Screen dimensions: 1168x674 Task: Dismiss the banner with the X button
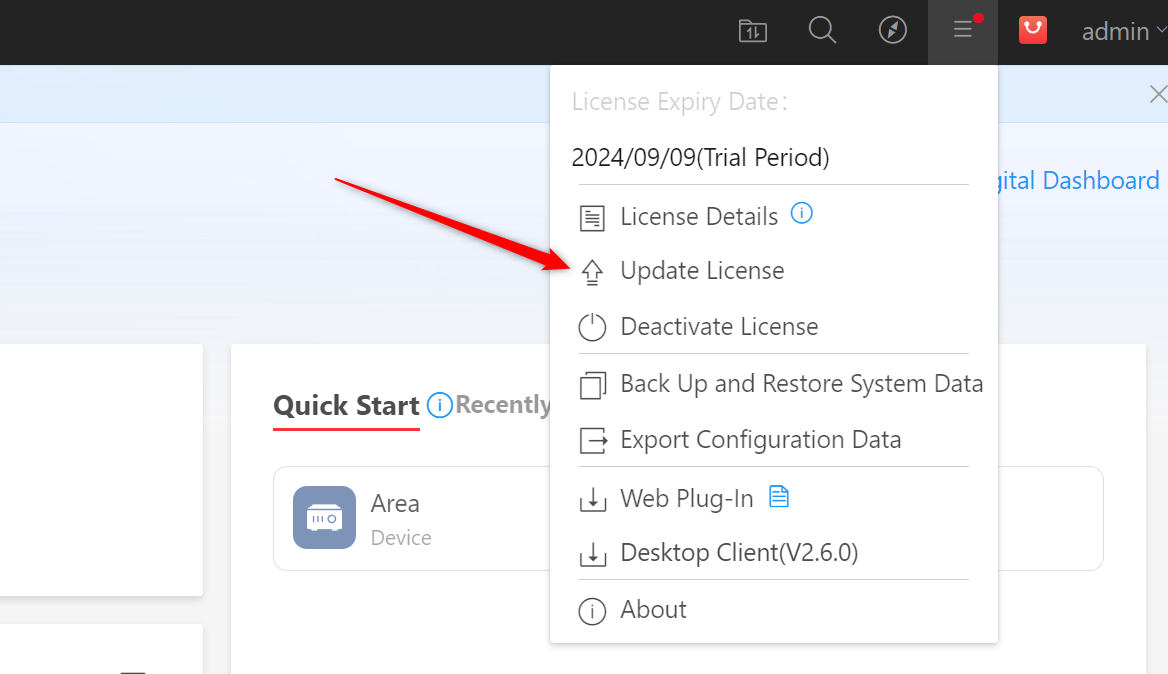pos(1157,93)
